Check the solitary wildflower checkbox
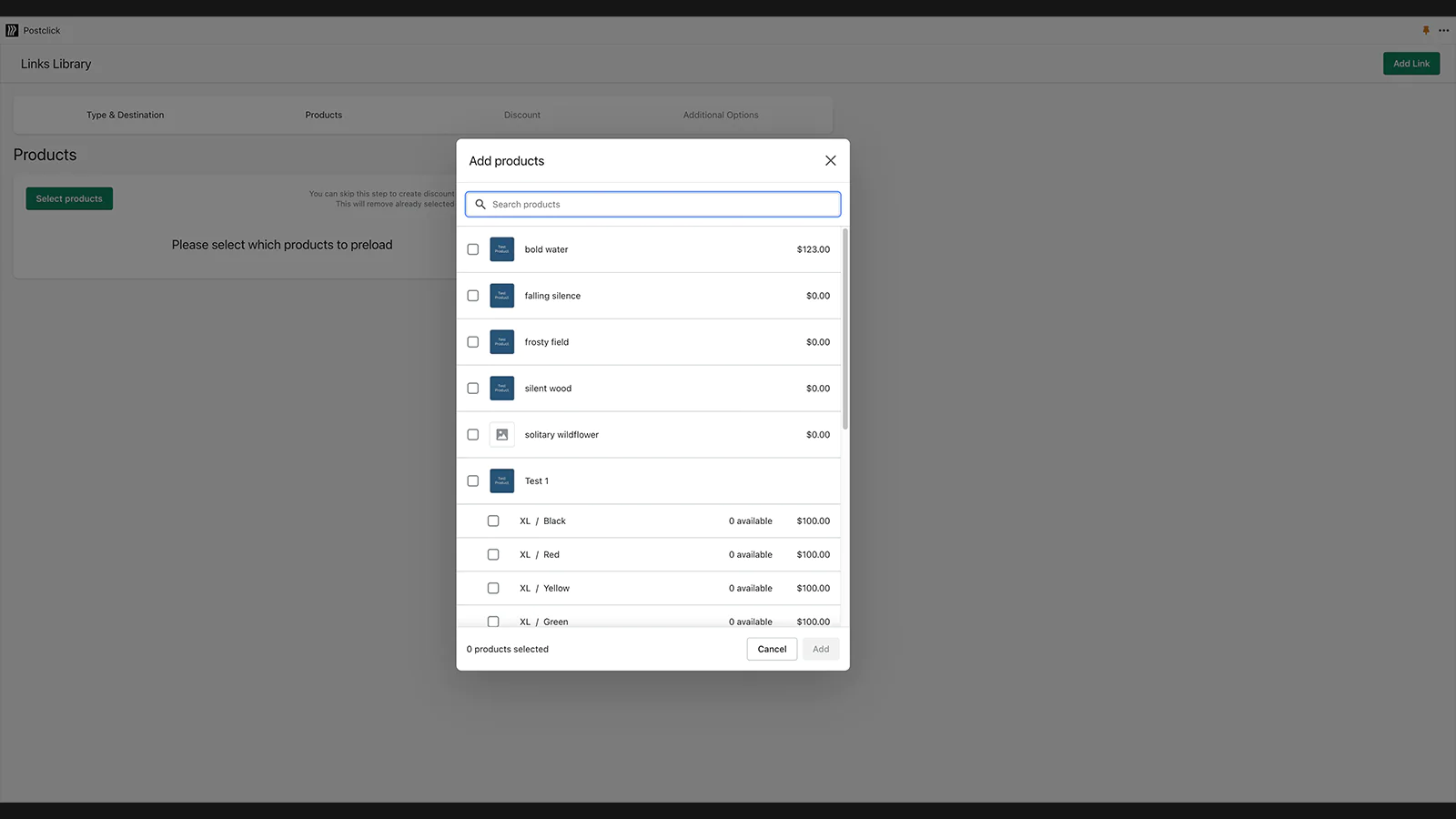 coord(473,435)
